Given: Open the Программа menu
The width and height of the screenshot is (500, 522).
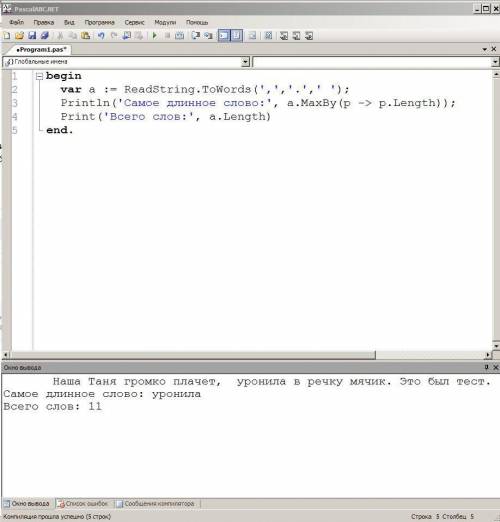Looking at the screenshot, I should tap(99, 22).
